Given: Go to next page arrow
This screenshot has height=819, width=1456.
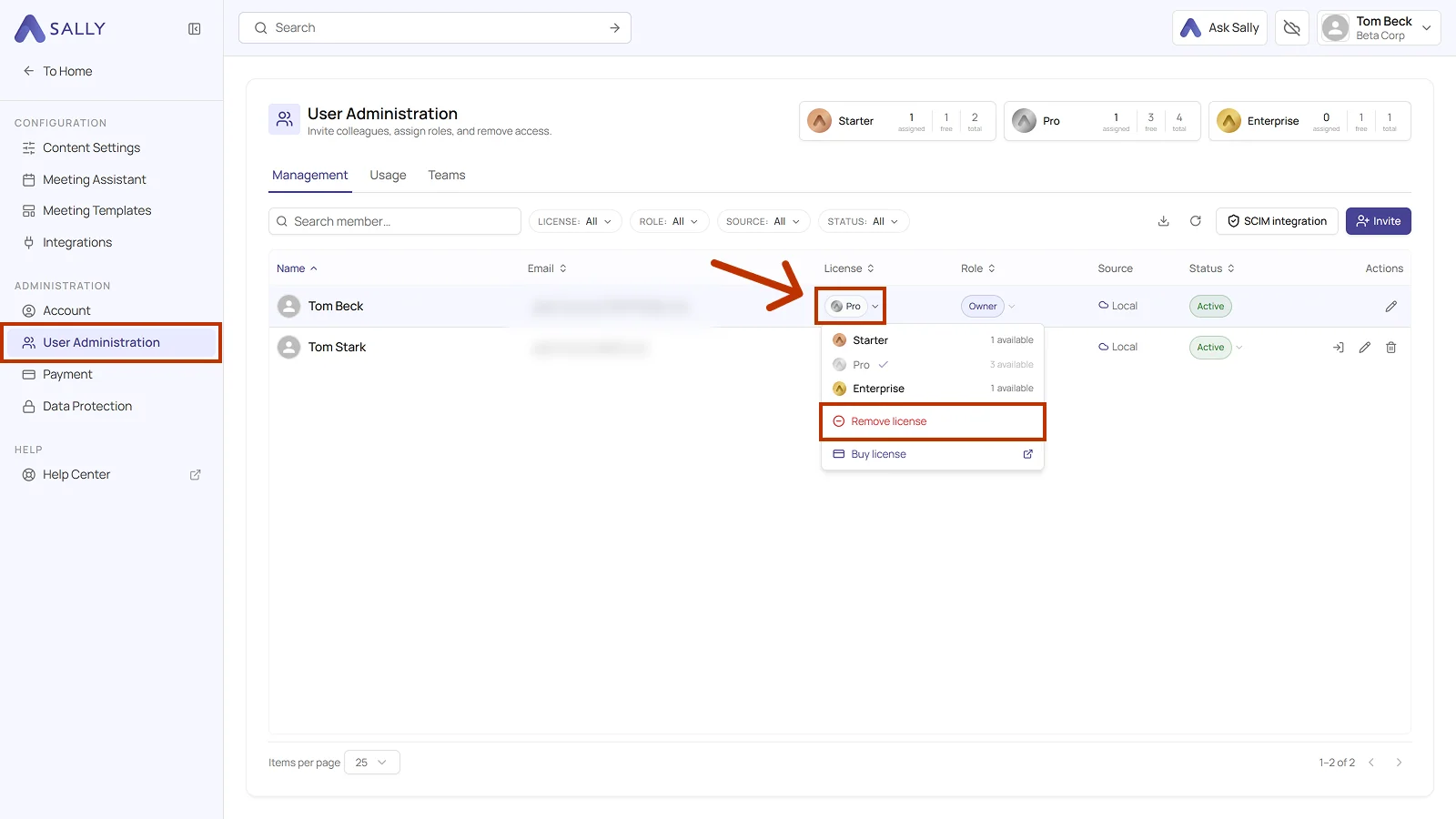Looking at the screenshot, I should tap(1399, 763).
